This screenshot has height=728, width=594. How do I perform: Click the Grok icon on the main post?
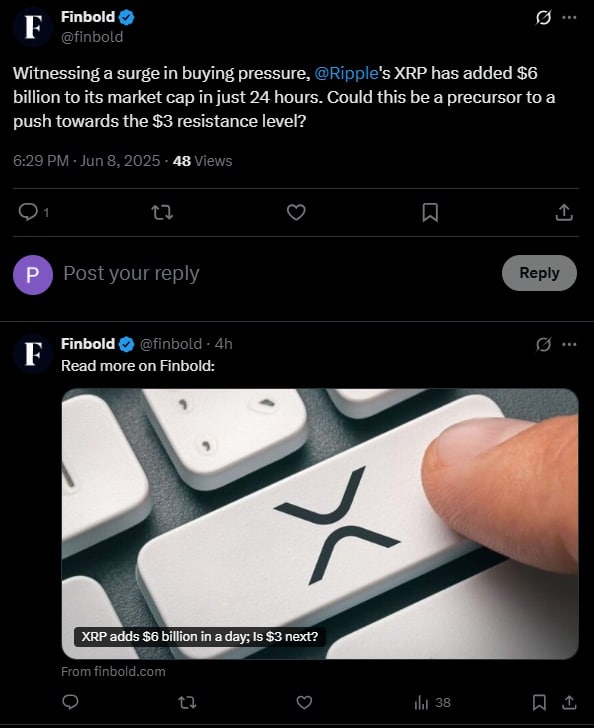tap(543, 18)
